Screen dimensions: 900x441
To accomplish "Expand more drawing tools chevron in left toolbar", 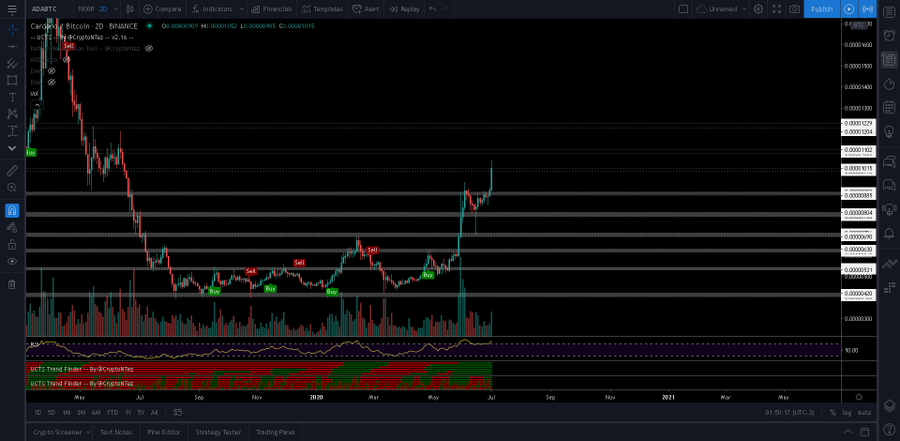I will point(12,148).
